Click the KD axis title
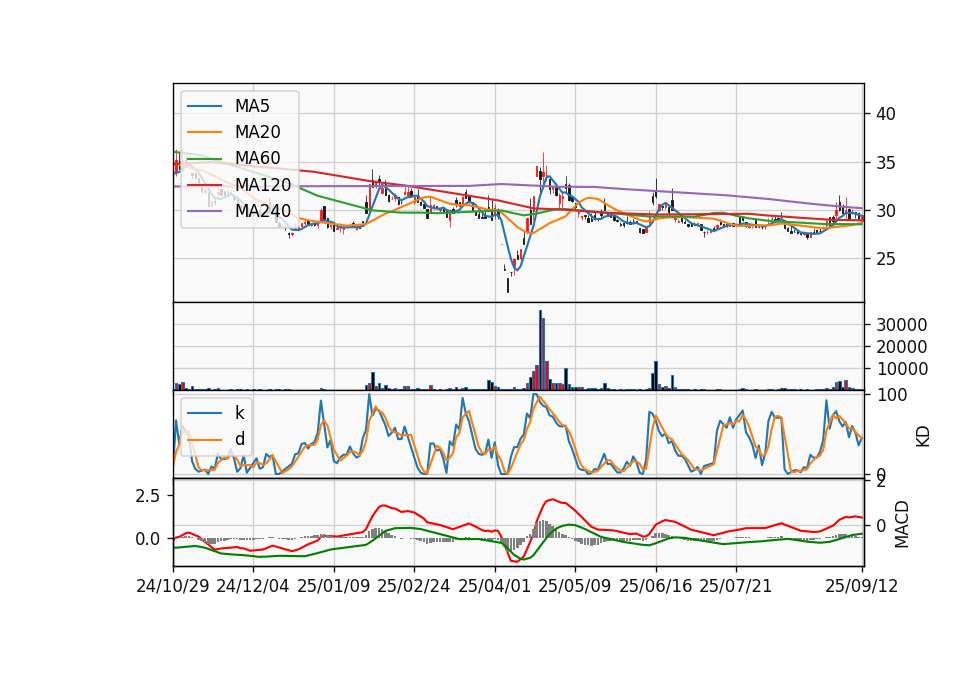The height and width of the screenshot is (690, 960). click(923, 436)
